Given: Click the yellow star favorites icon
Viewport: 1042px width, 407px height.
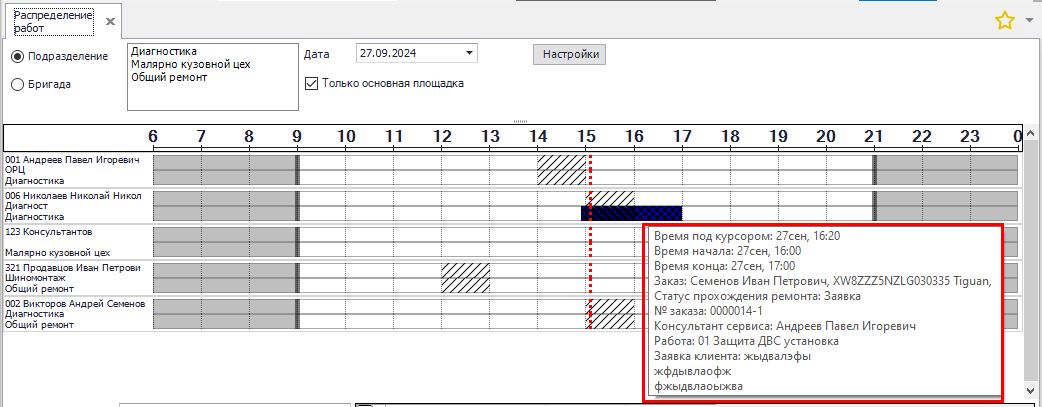Looking at the screenshot, I should point(1005,21).
